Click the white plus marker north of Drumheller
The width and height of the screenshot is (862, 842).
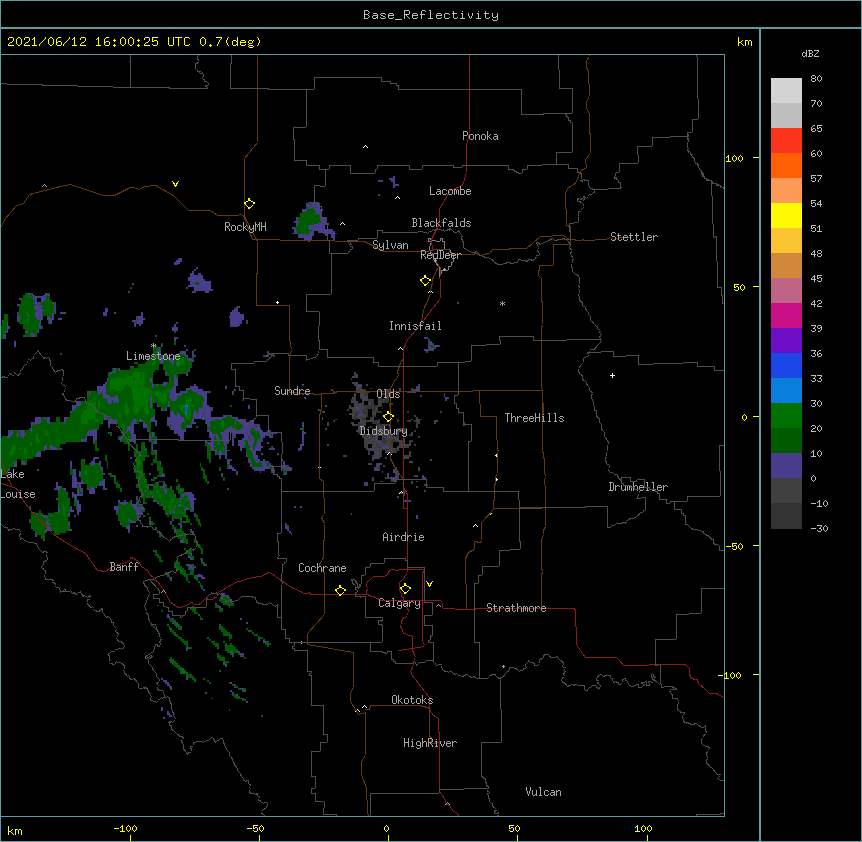(x=612, y=375)
